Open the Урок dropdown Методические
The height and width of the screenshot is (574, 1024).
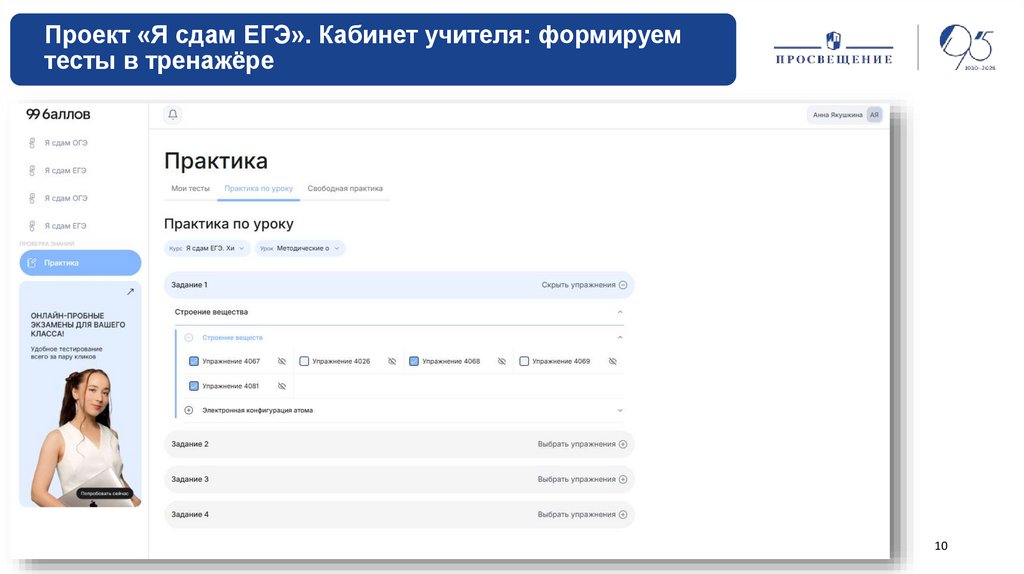point(300,248)
